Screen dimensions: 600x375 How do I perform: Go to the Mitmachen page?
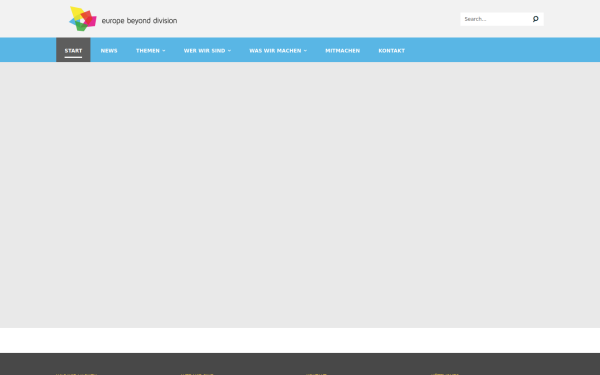[x=342, y=51]
